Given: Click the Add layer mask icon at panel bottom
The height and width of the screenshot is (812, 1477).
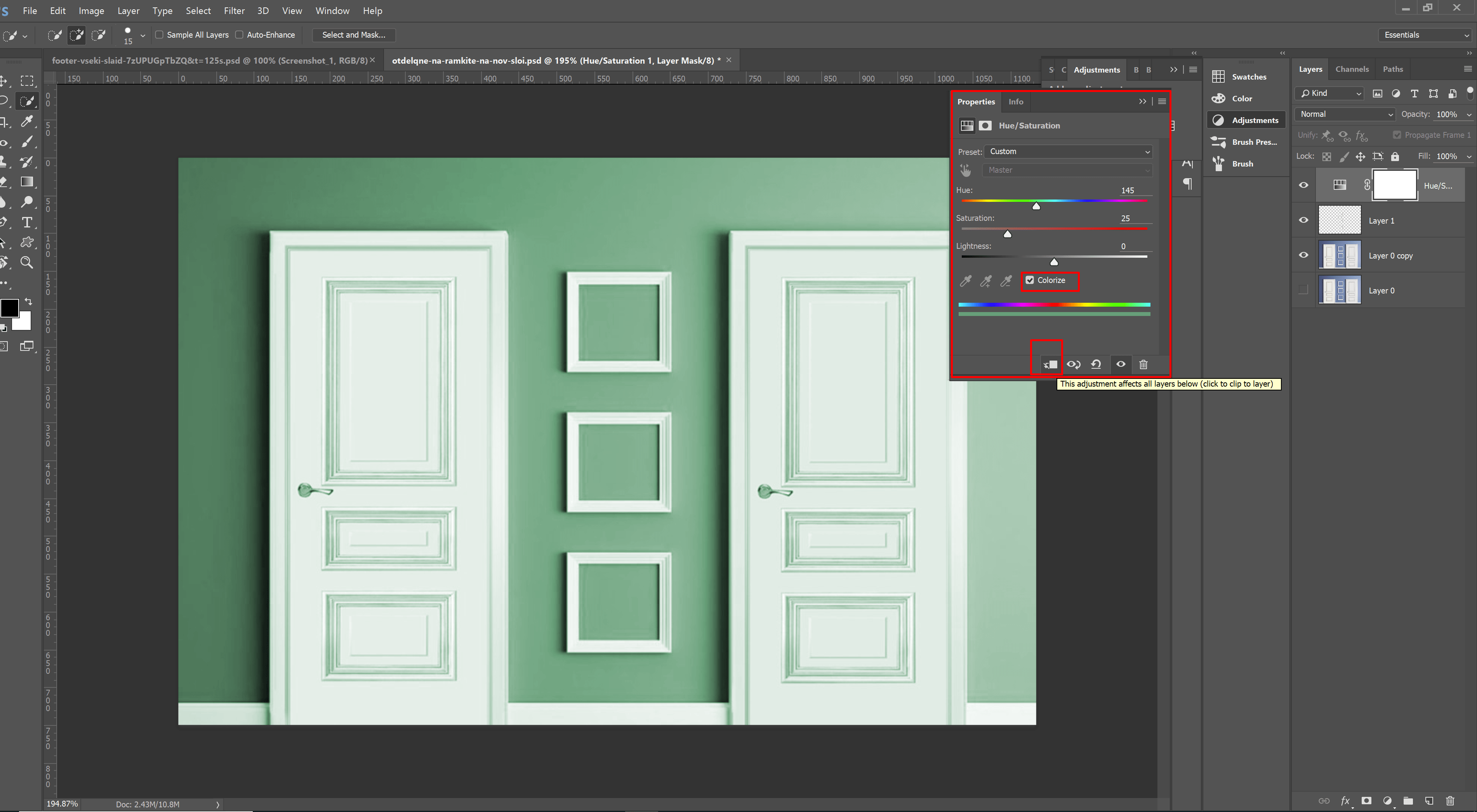Looking at the screenshot, I should coord(1366,800).
